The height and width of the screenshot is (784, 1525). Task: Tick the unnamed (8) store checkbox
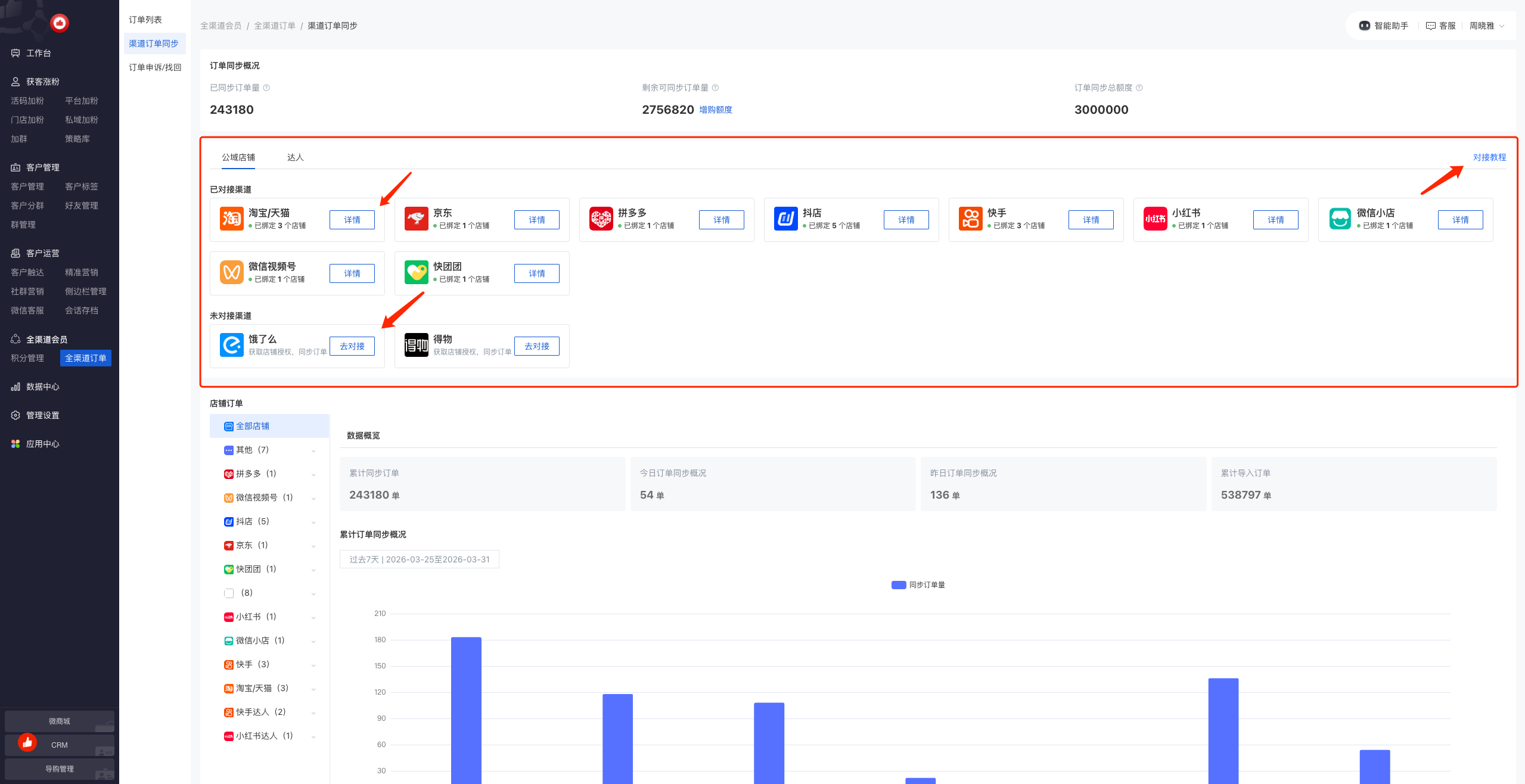(x=229, y=593)
